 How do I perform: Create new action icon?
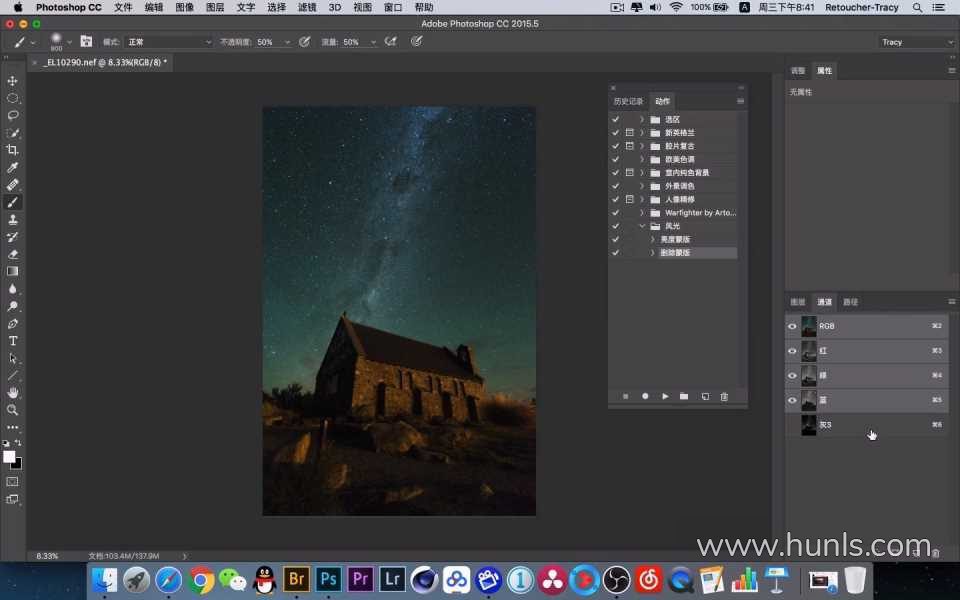(x=705, y=396)
